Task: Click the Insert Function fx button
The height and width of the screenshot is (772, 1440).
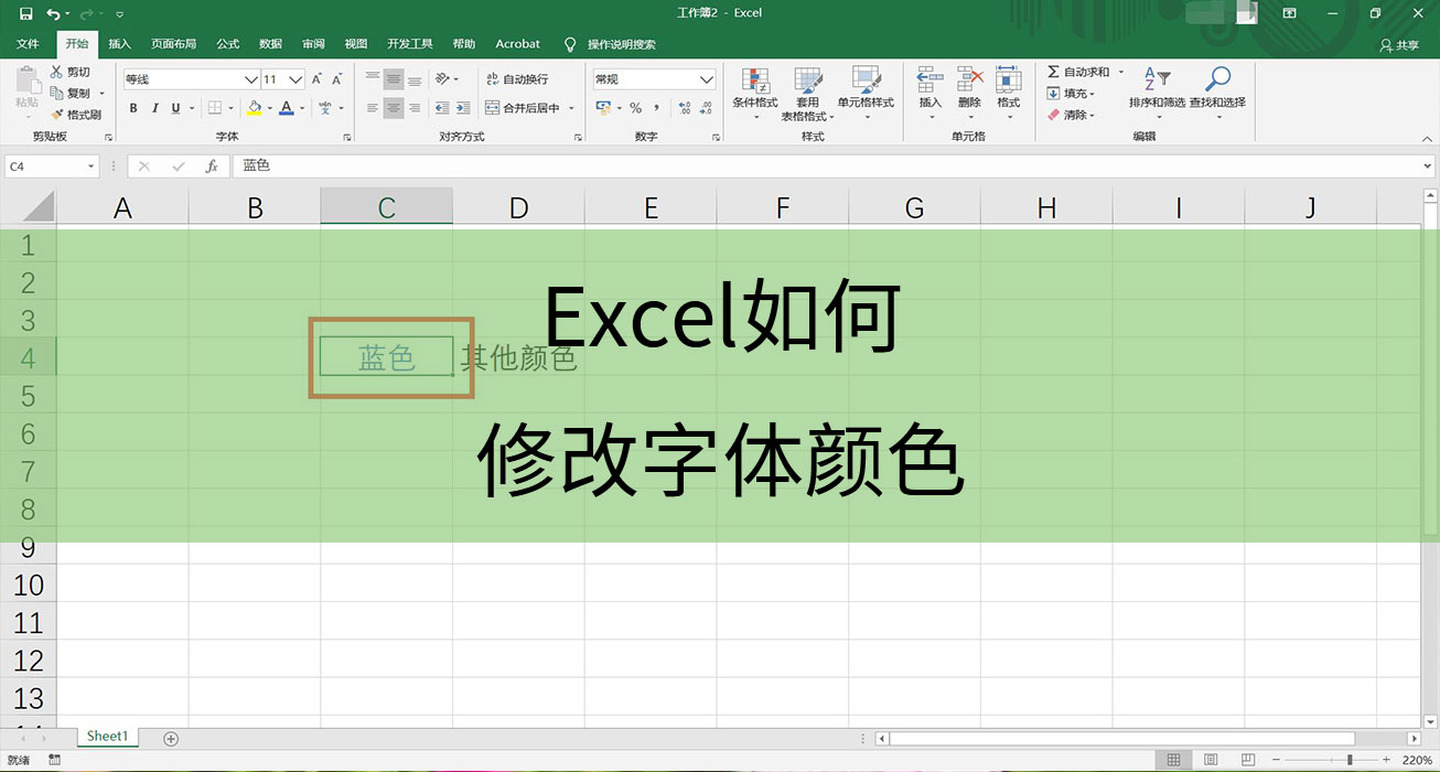Action: point(212,166)
